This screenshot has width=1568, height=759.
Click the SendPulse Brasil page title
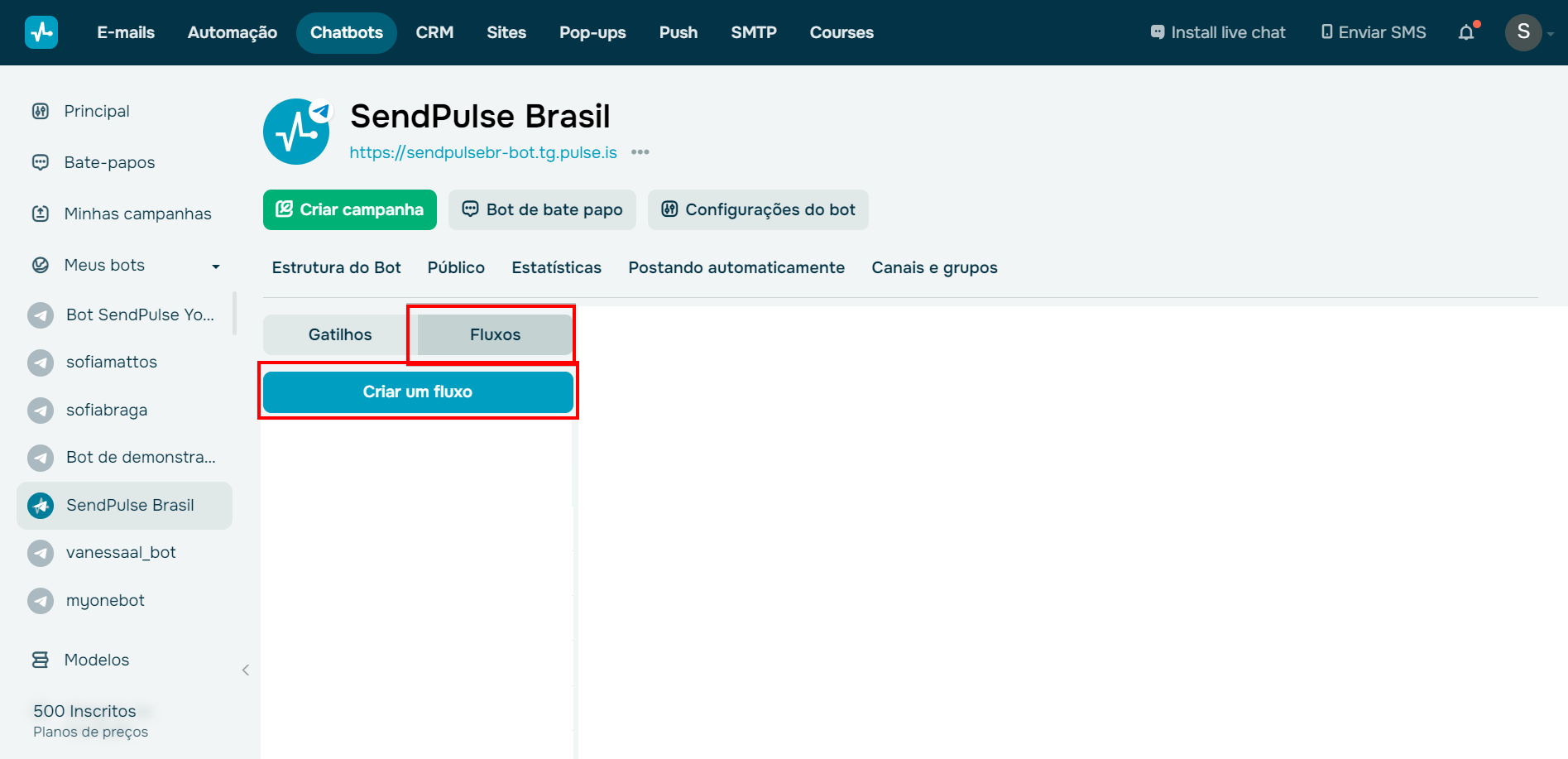click(480, 117)
